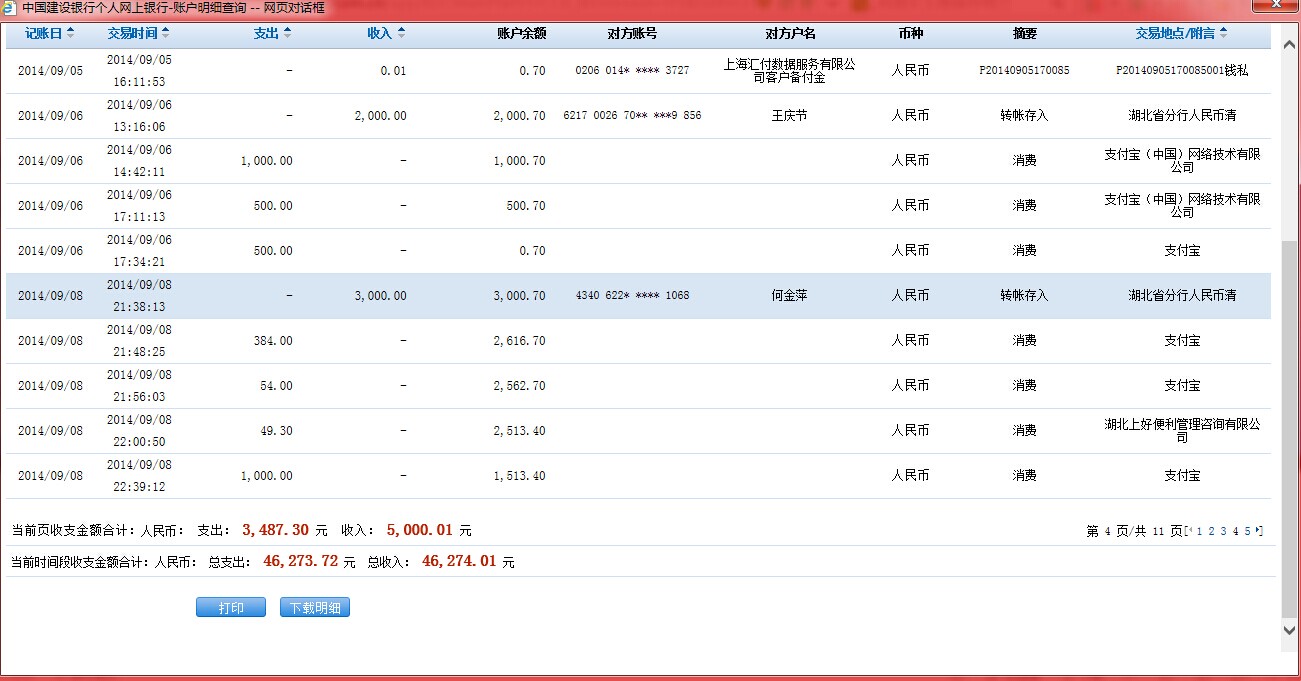Select balance 500.70 cell

[x=526, y=206]
